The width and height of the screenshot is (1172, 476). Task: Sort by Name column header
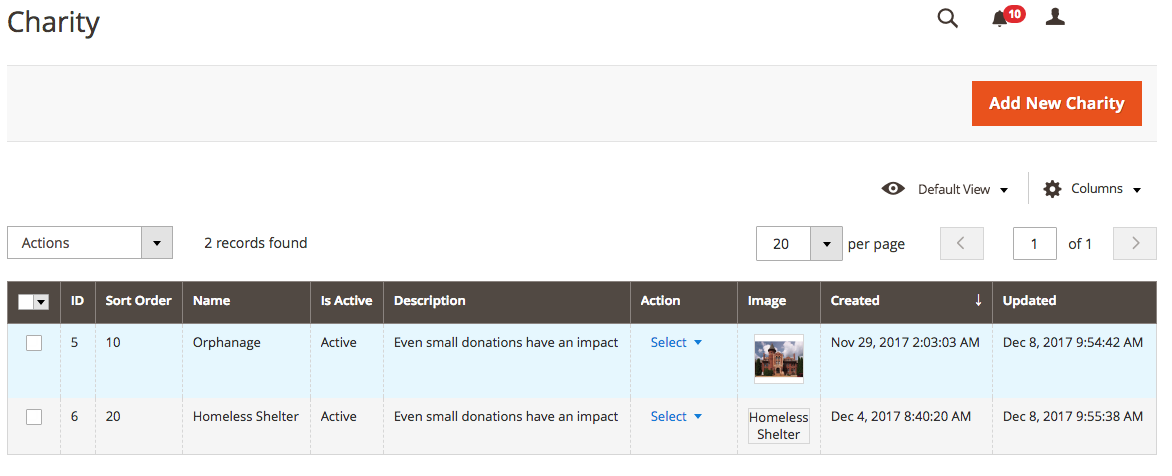click(x=247, y=300)
